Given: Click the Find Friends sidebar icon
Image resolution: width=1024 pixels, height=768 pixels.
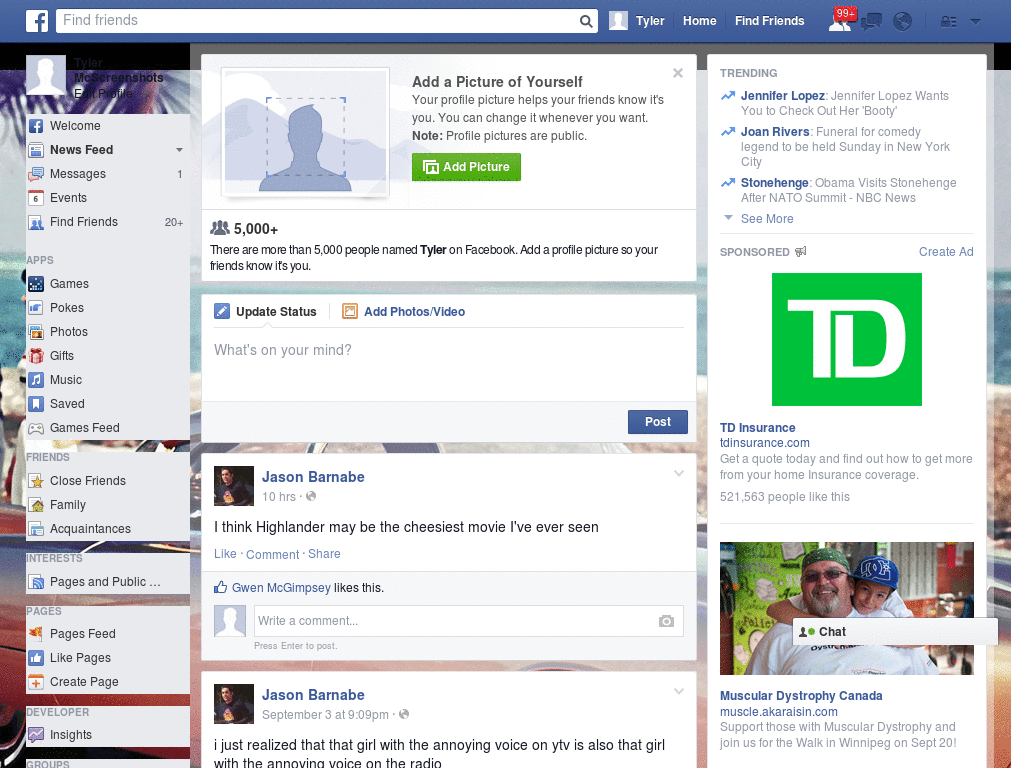Looking at the screenshot, I should click(36, 223).
